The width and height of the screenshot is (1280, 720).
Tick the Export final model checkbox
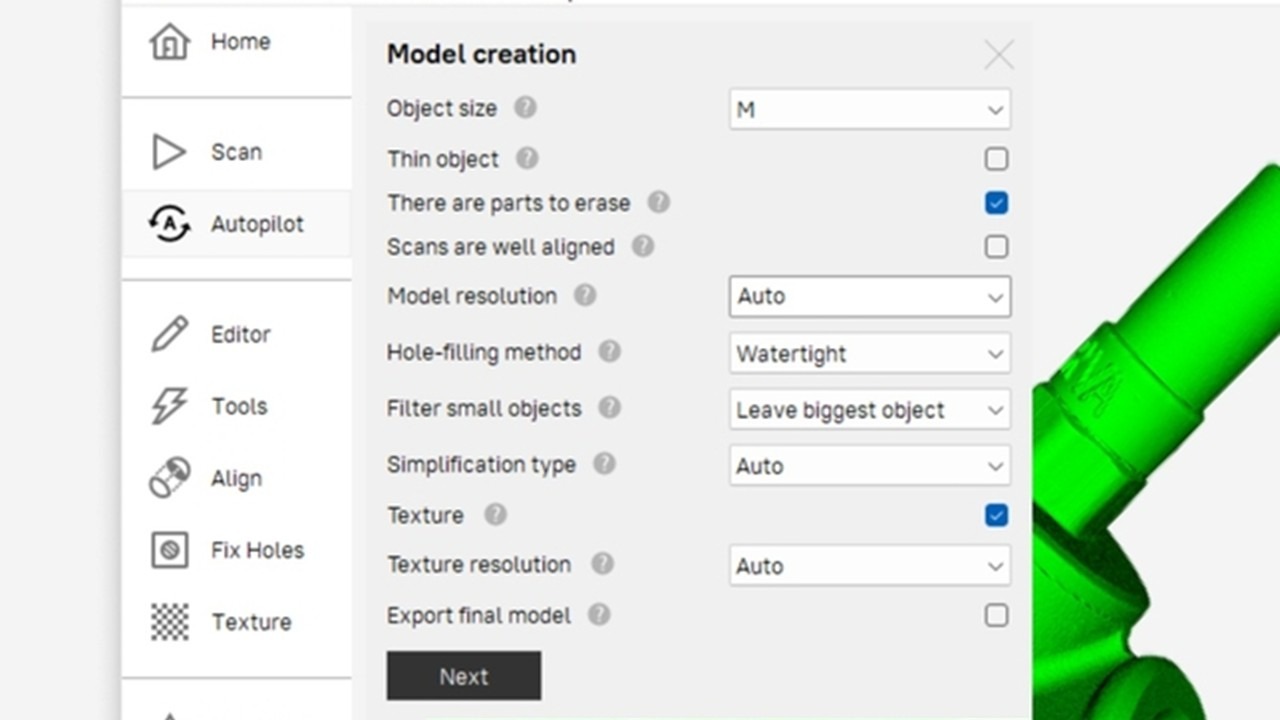(x=996, y=615)
